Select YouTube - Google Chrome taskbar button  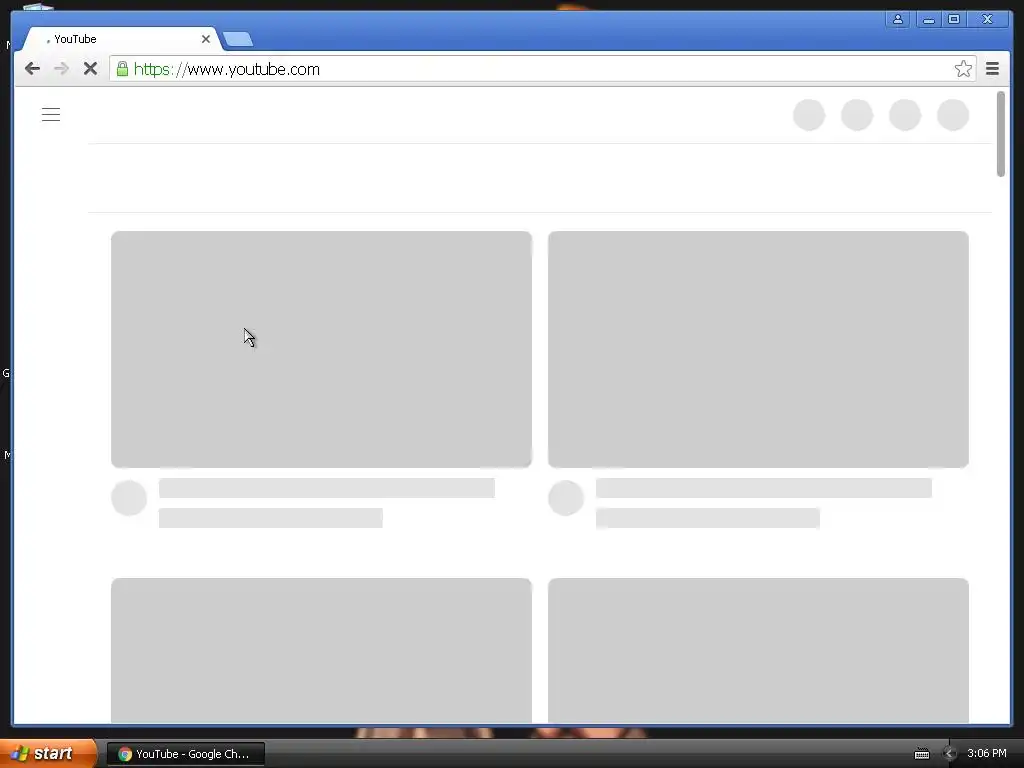(x=186, y=754)
